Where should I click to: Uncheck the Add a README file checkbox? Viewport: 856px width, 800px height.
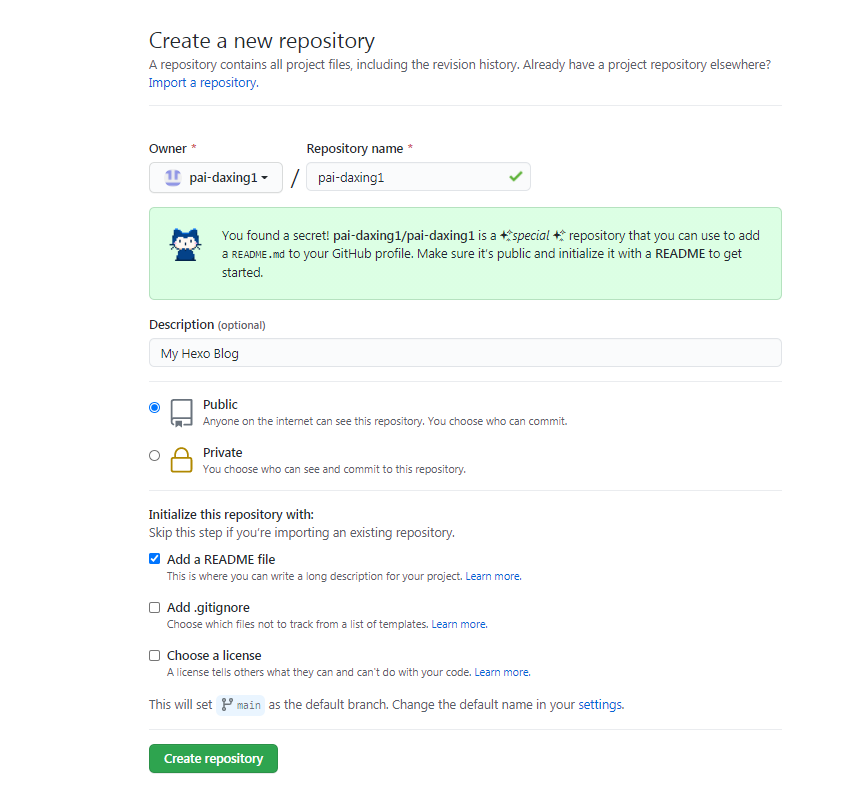pyautogui.click(x=154, y=559)
